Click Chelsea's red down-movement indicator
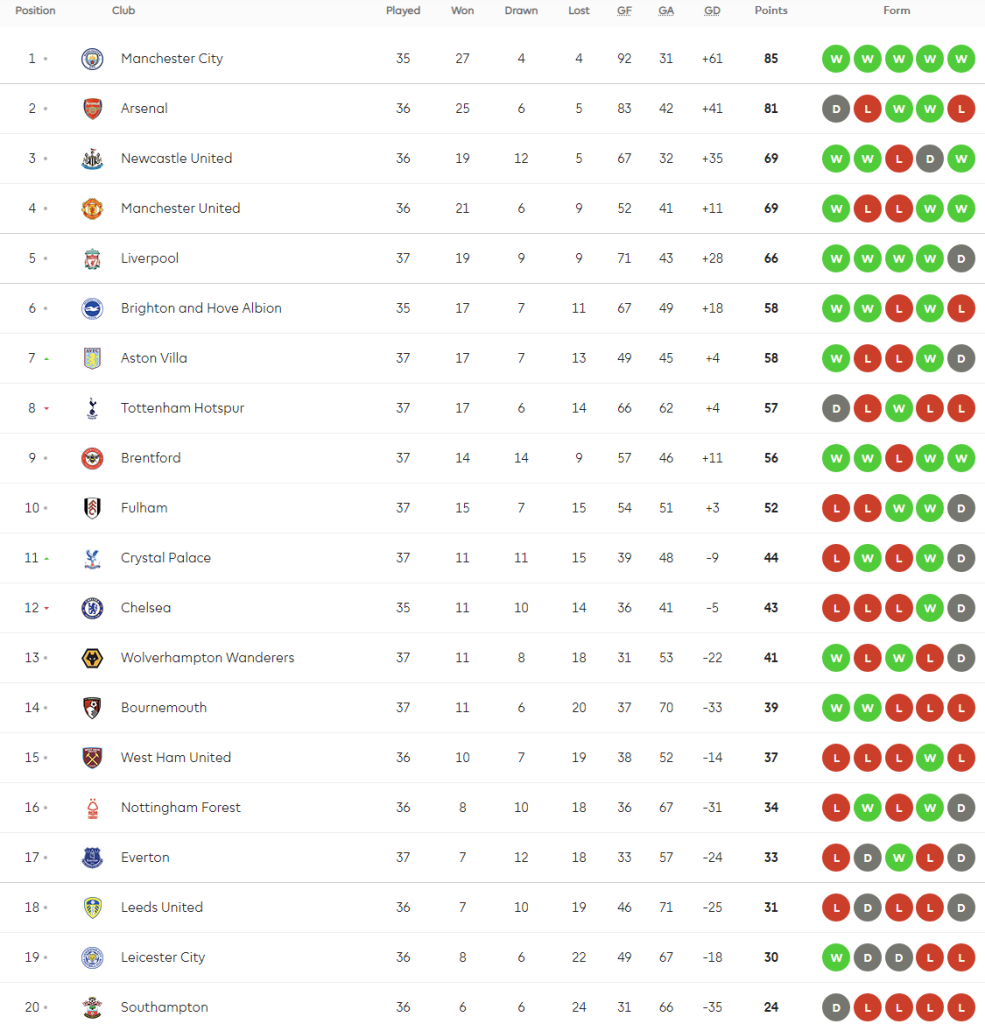Image resolution: width=985 pixels, height=1024 pixels. coord(46,608)
